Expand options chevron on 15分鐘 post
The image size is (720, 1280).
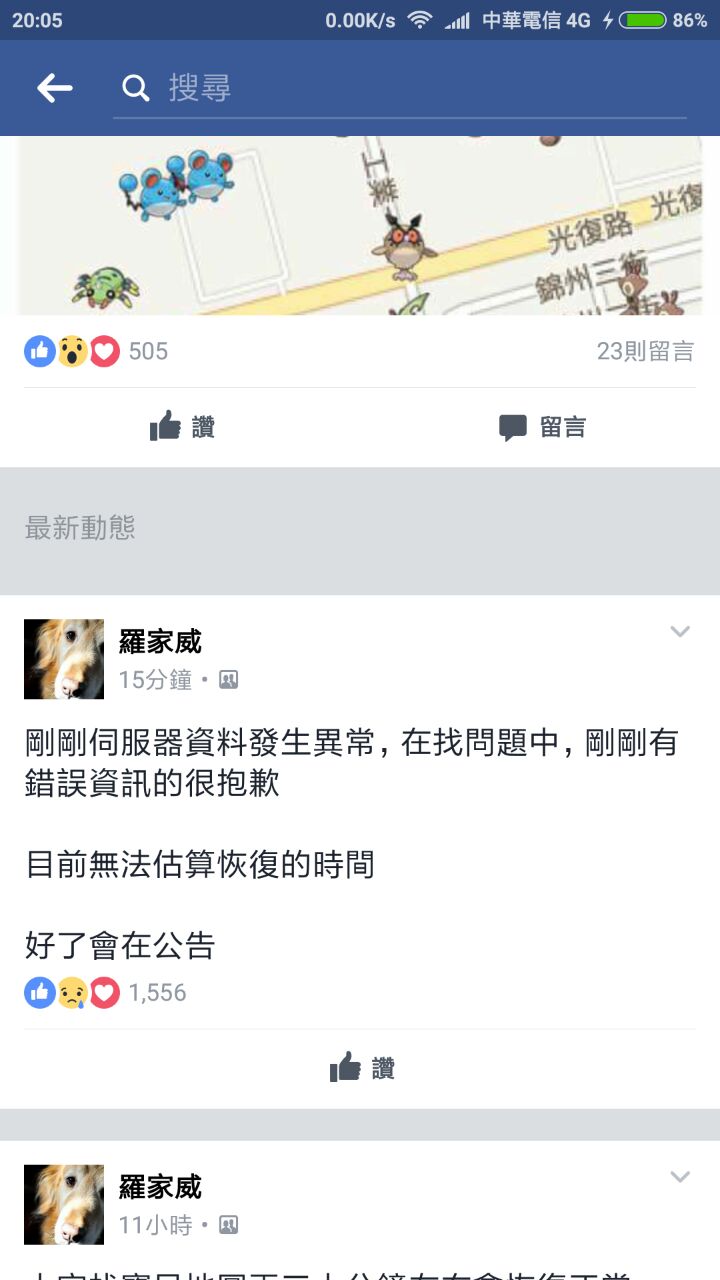680,632
